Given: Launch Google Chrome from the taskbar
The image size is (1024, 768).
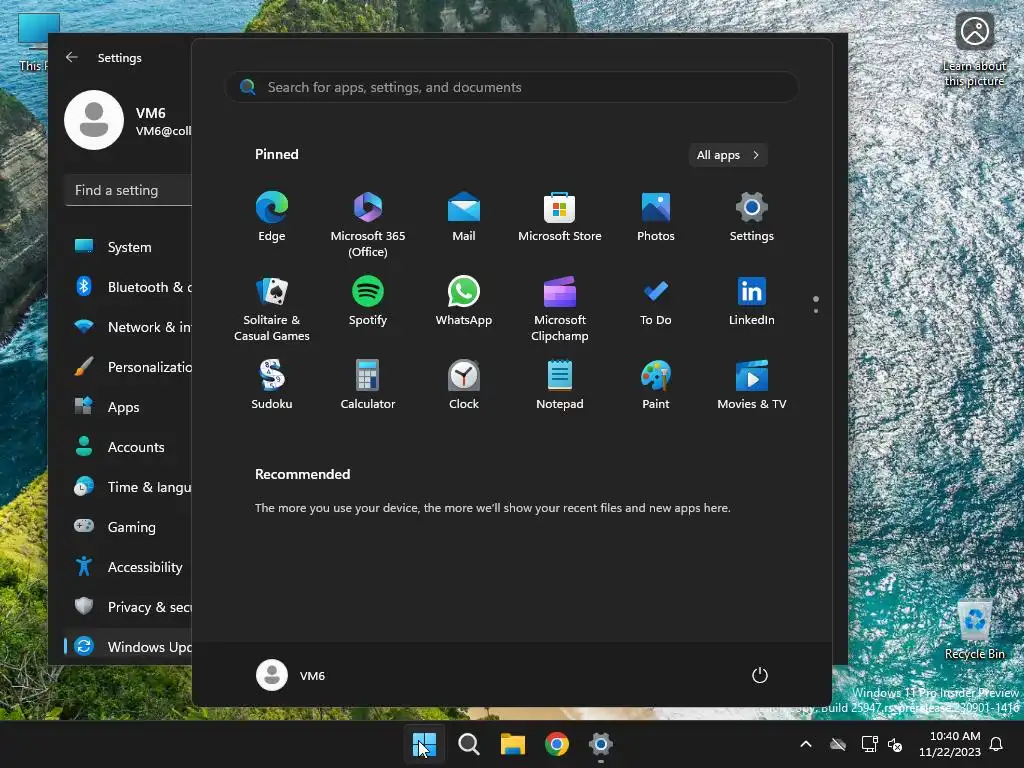Looking at the screenshot, I should [x=556, y=744].
